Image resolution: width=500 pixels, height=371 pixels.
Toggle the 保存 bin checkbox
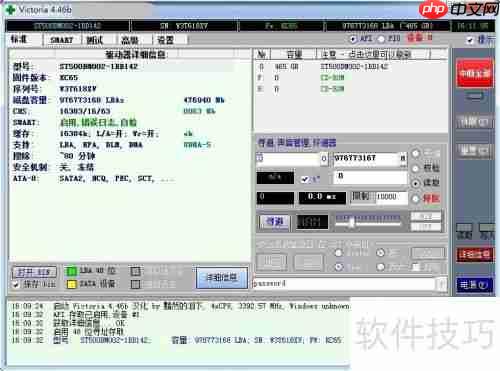[16, 284]
